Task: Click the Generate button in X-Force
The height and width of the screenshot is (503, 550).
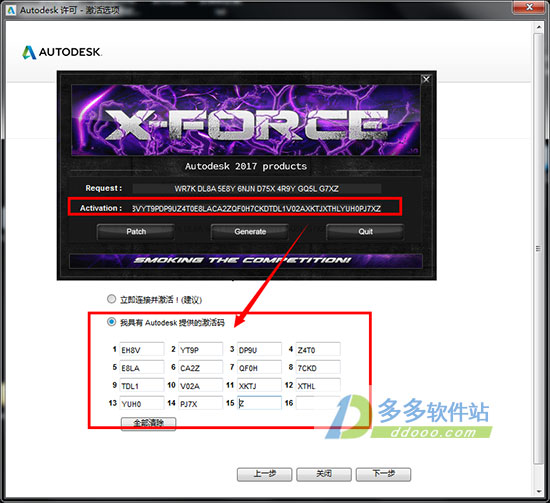Action: point(250,232)
